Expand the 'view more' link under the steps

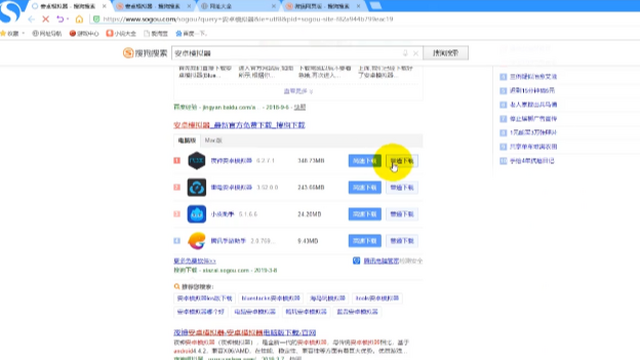[x=298, y=91]
